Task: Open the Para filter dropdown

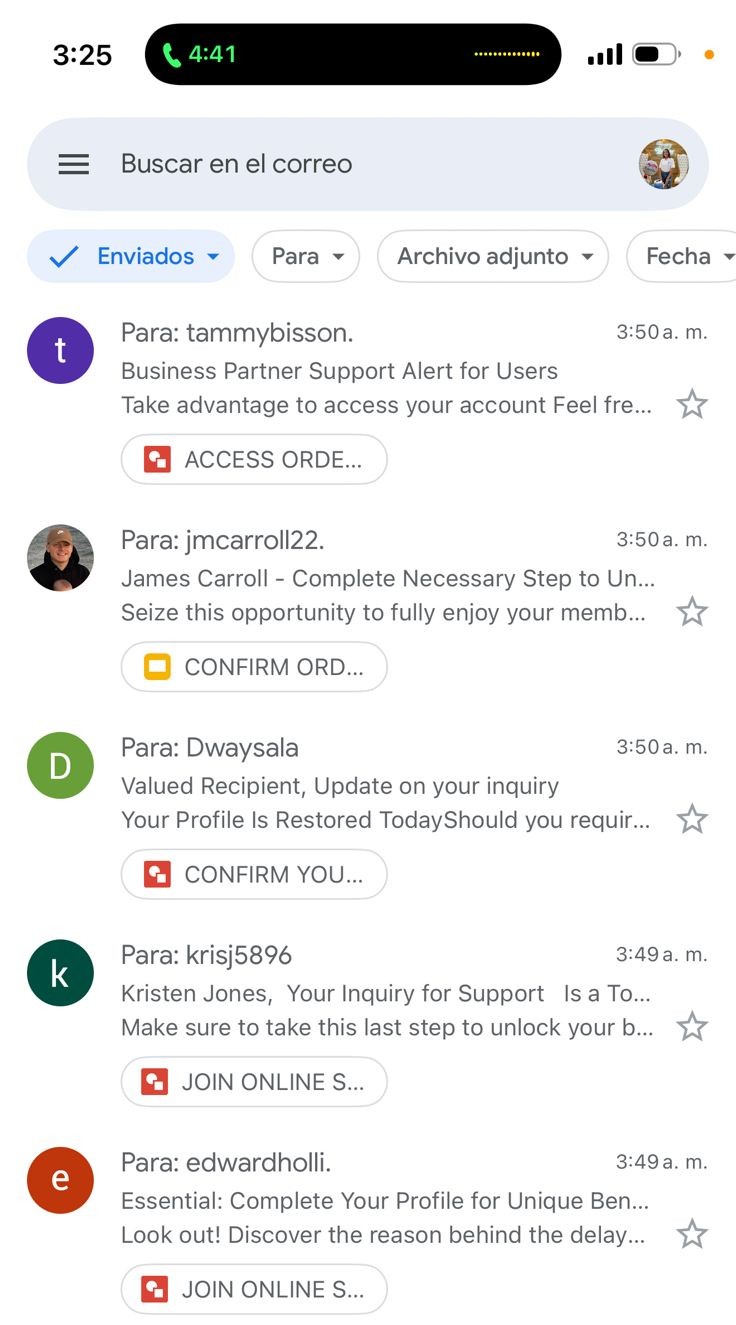Action: click(x=306, y=256)
